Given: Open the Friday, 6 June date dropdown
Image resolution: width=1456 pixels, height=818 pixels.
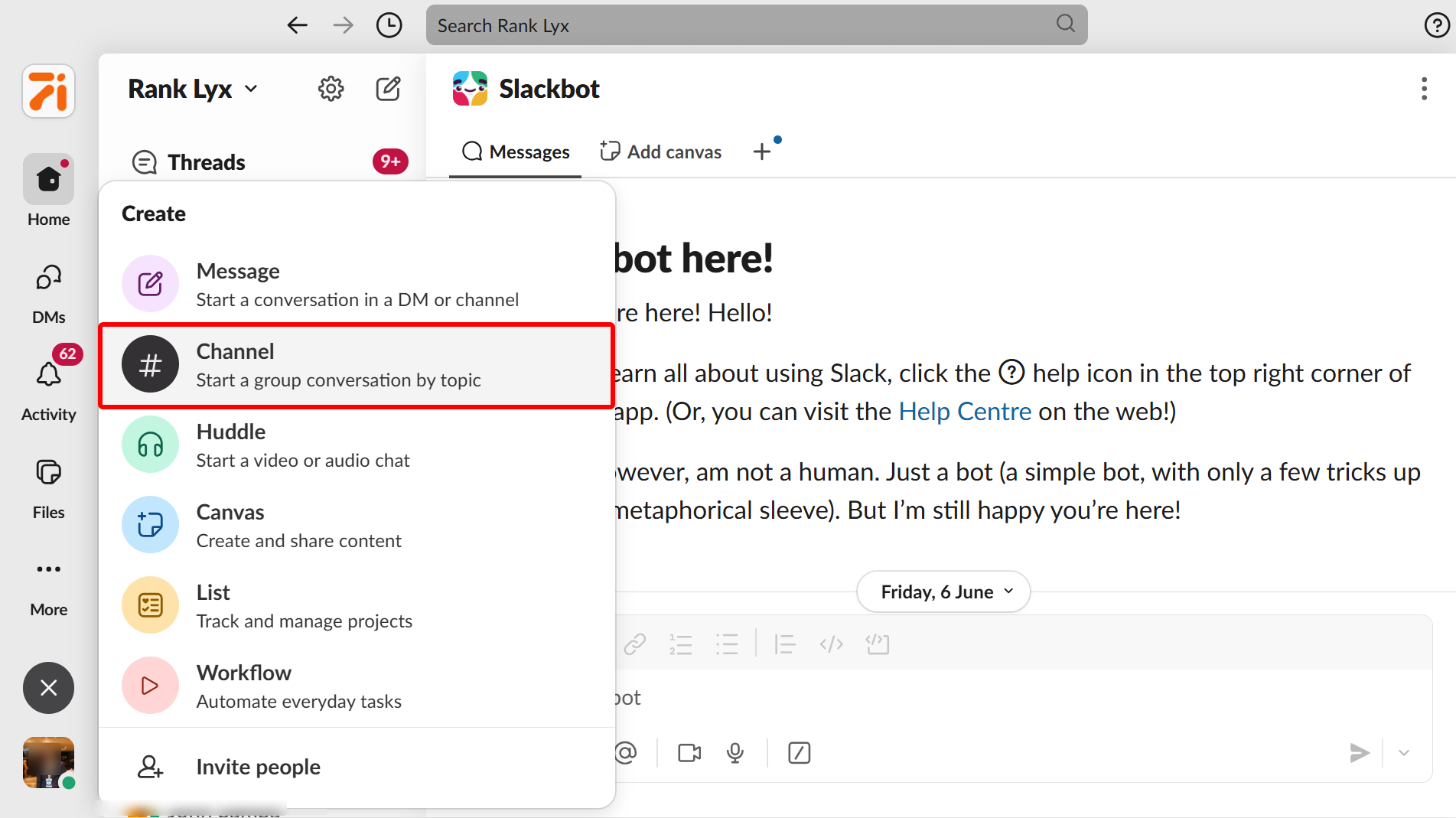Looking at the screenshot, I should [x=943, y=591].
